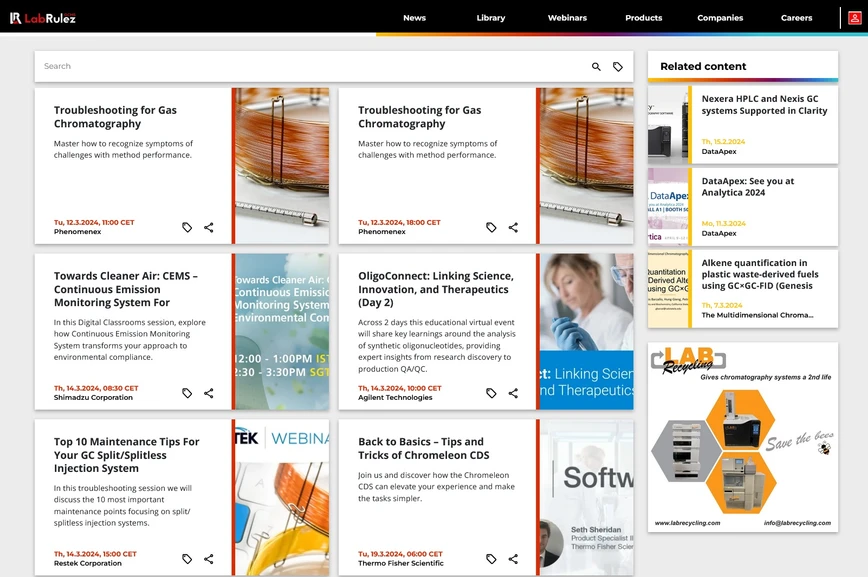Tag the Phenomenex 11:00 CET webinar
Screen dimensions: 868x577
point(187,227)
